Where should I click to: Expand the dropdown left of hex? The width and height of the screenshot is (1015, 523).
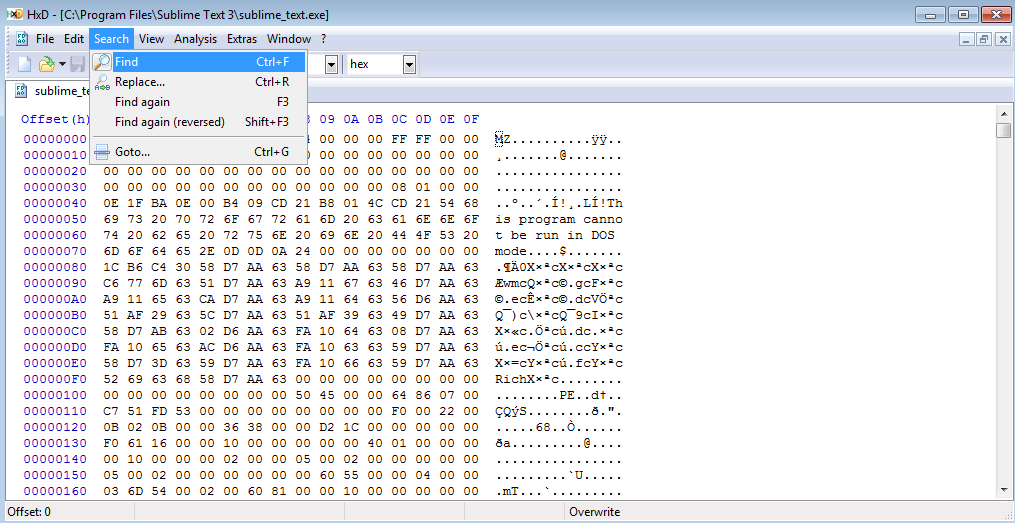pos(331,64)
